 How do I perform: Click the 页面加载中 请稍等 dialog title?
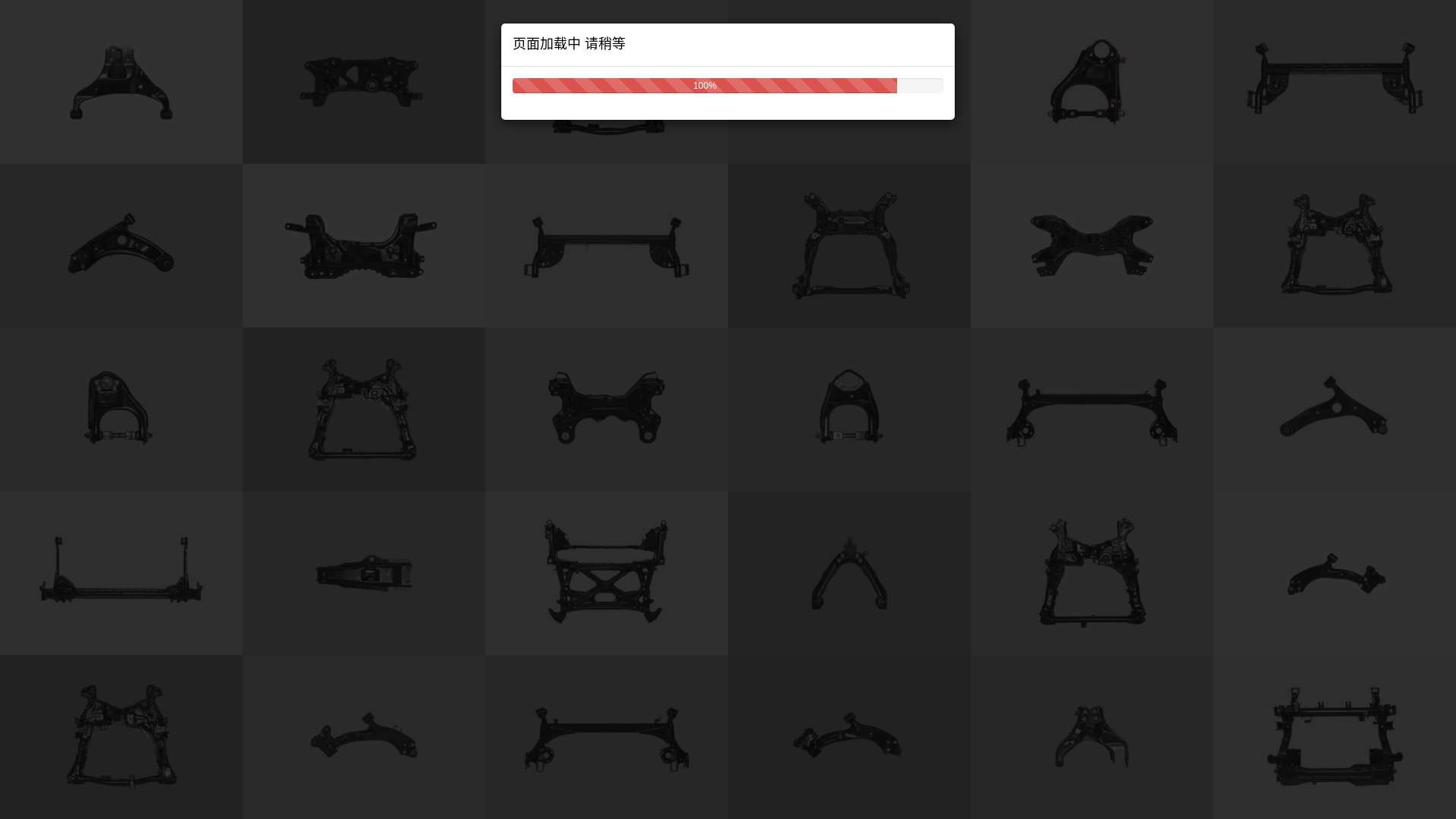[x=569, y=44]
